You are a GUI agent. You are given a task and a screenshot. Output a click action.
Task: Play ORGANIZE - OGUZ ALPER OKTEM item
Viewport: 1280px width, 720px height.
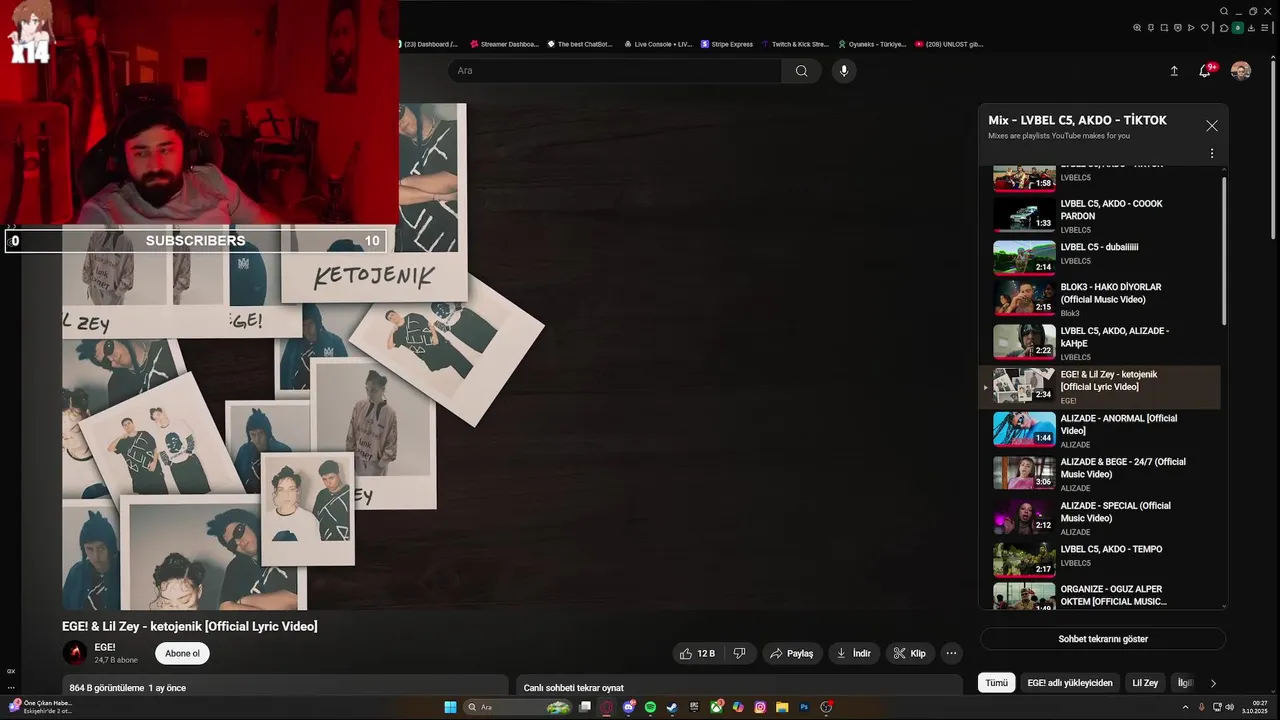pyautogui.click(x=1099, y=596)
